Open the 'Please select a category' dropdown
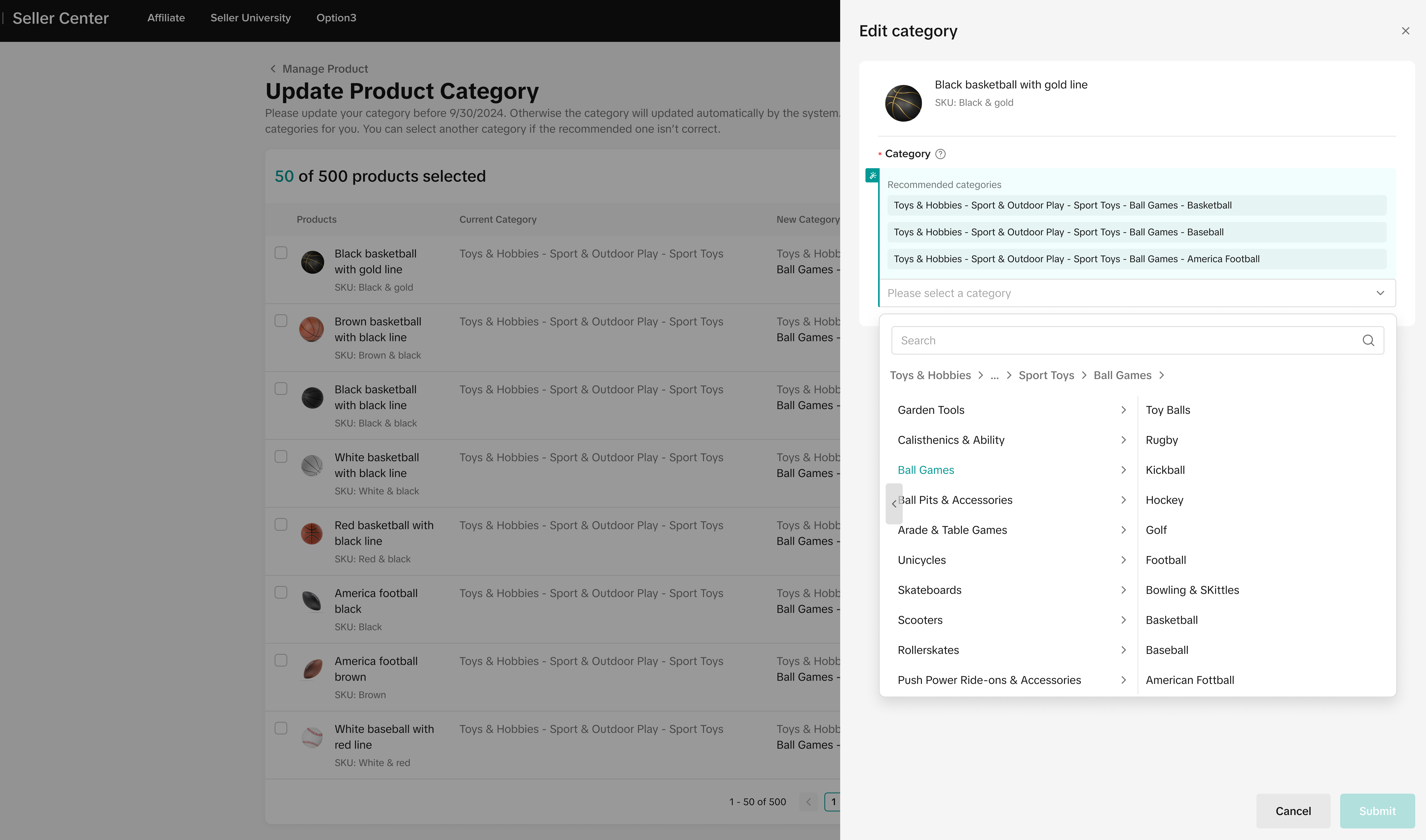This screenshot has height=840, width=1426. pos(1137,293)
